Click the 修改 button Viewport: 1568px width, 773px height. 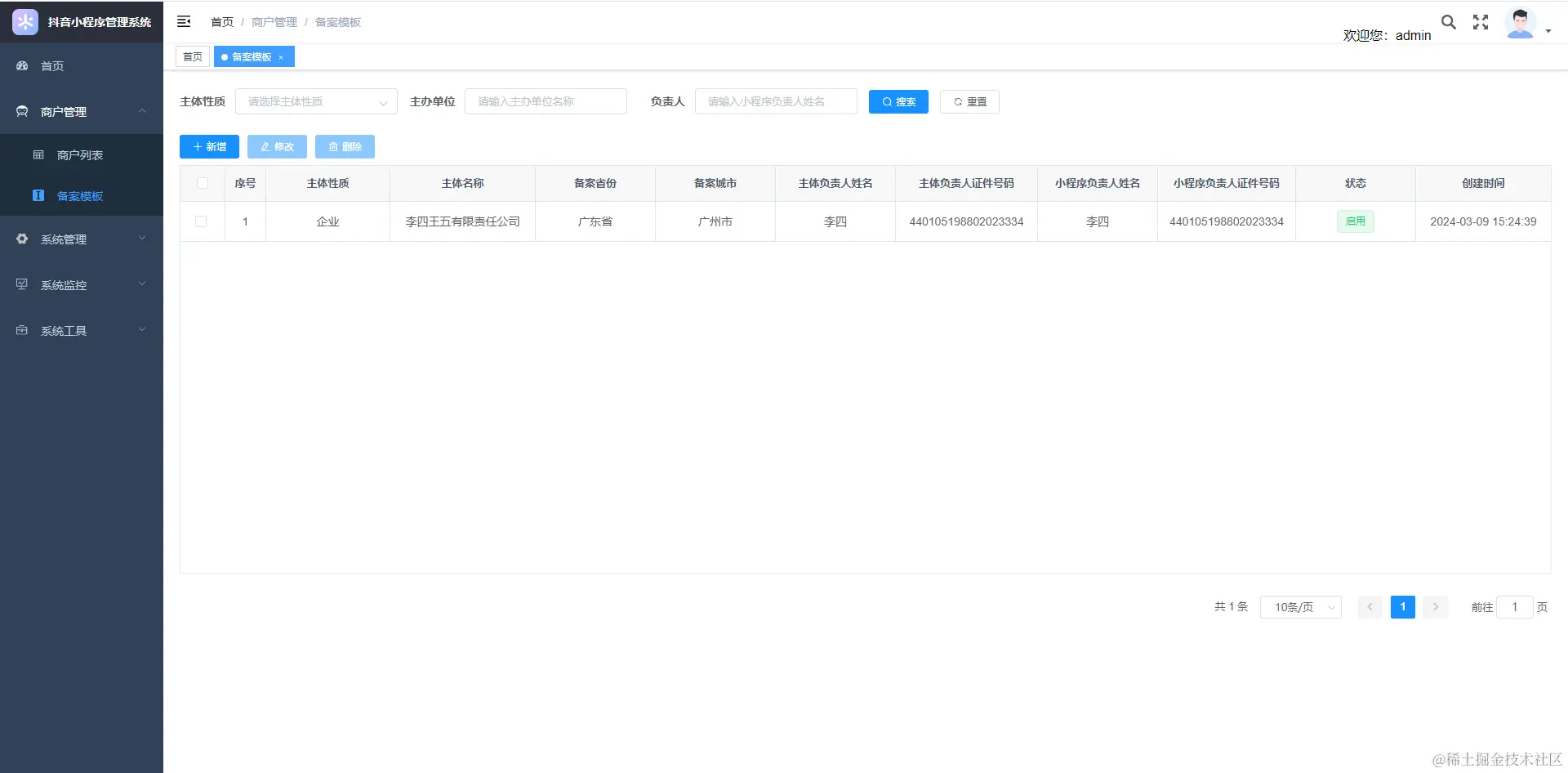coord(277,146)
